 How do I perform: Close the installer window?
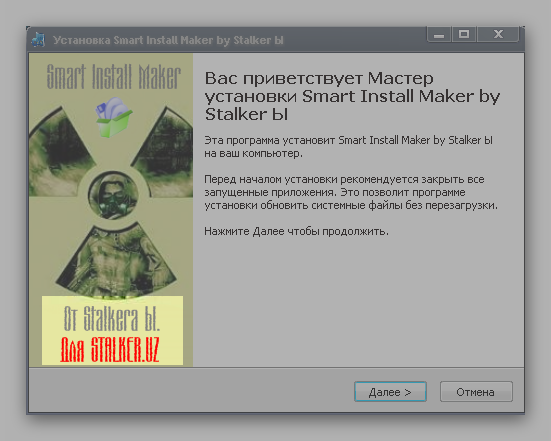[498, 34]
